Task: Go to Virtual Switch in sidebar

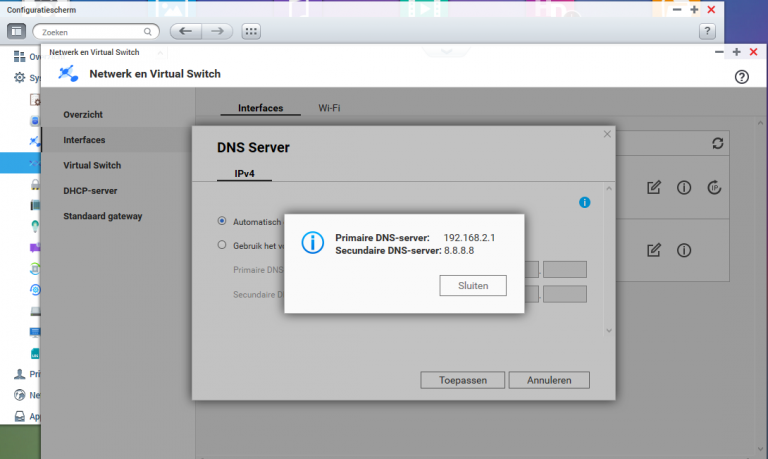Action: 92,165
